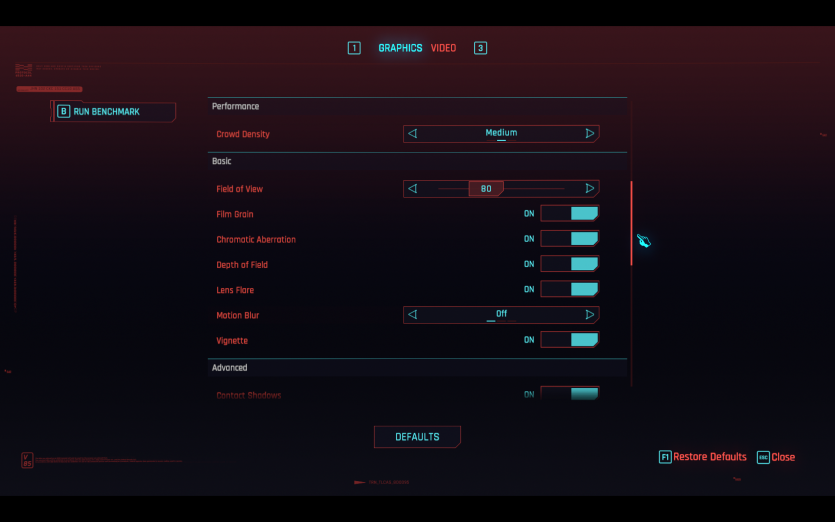Toggle Film Grain off
This screenshot has height=522, width=835.
point(569,214)
